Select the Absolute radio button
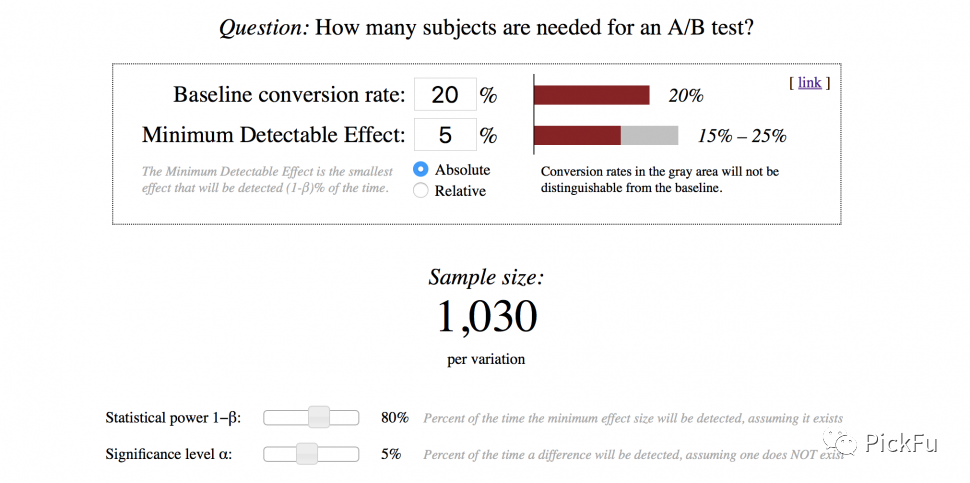Screen dimensions: 970x483 tap(421, 170)
